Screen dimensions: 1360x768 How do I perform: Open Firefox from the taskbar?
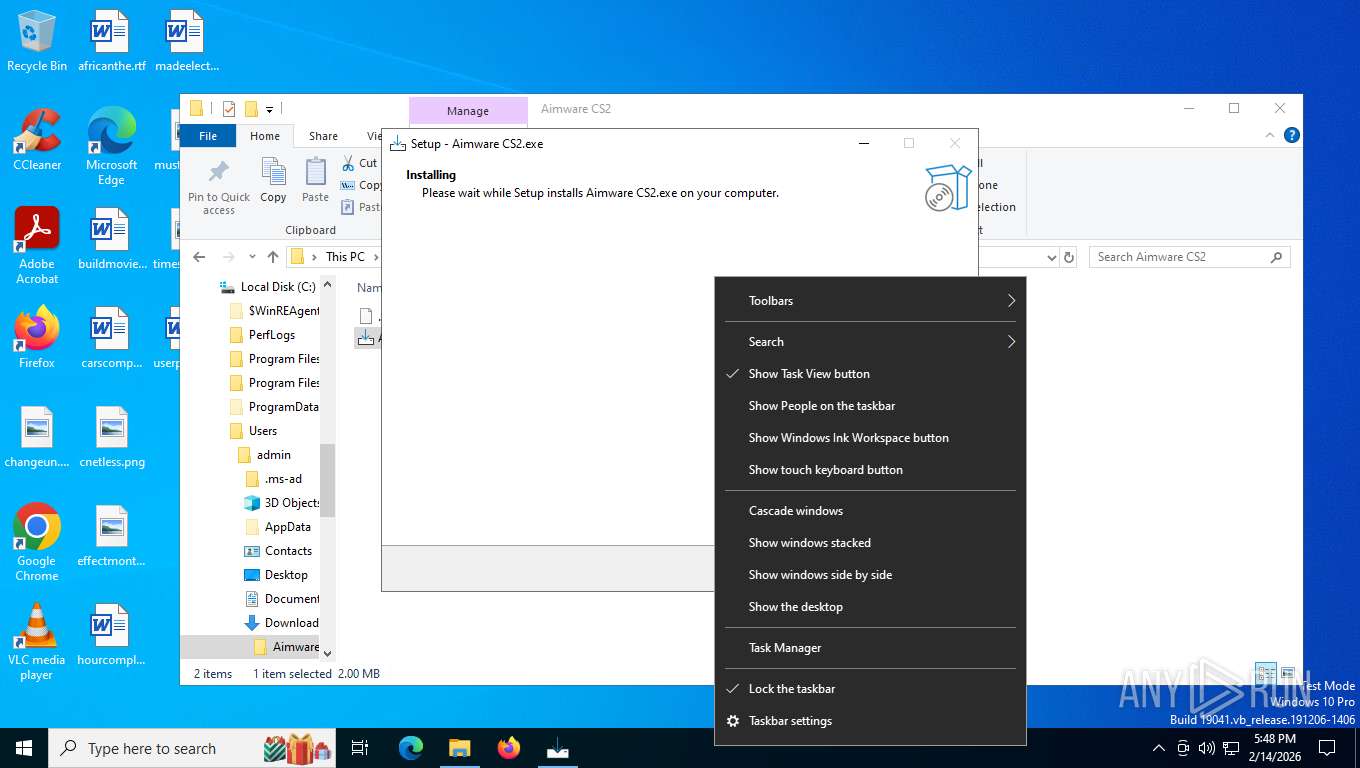(508, 747)
